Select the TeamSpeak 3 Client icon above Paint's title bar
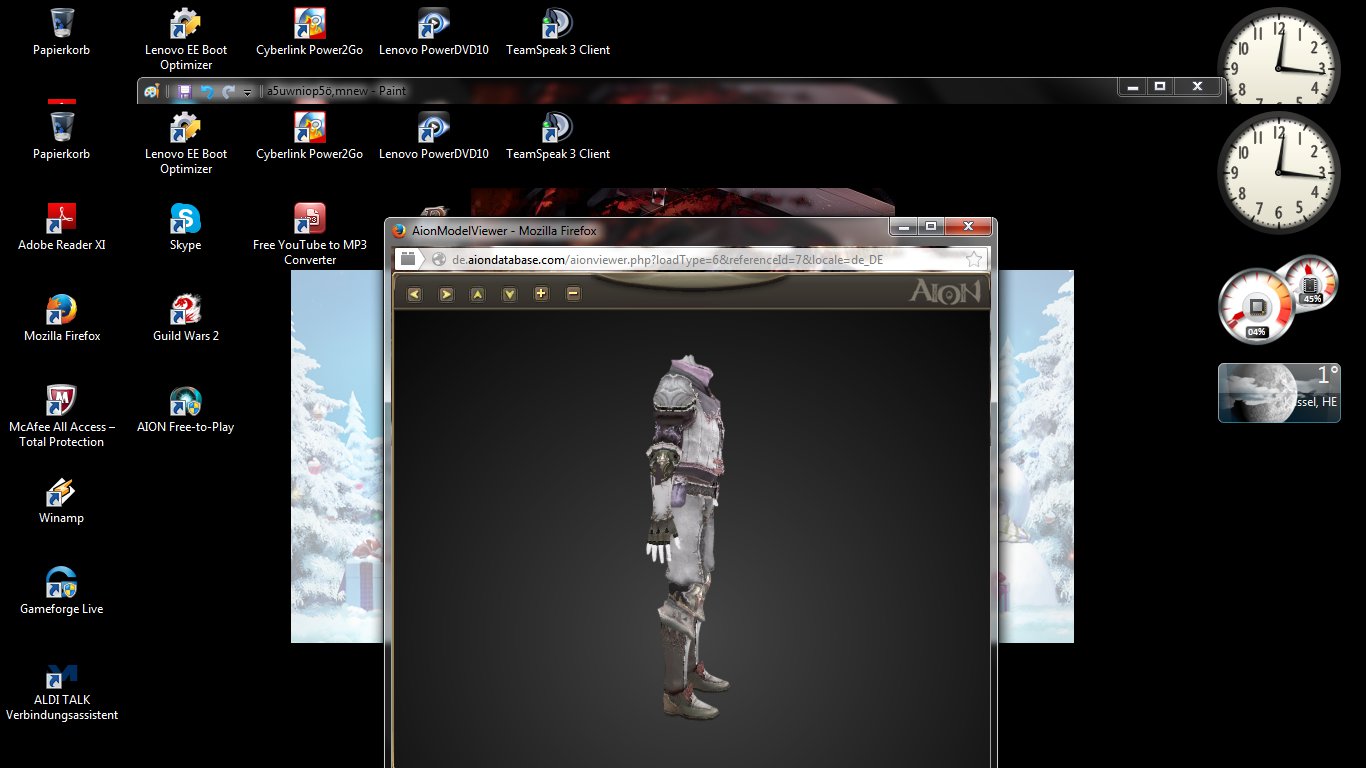 558,31
